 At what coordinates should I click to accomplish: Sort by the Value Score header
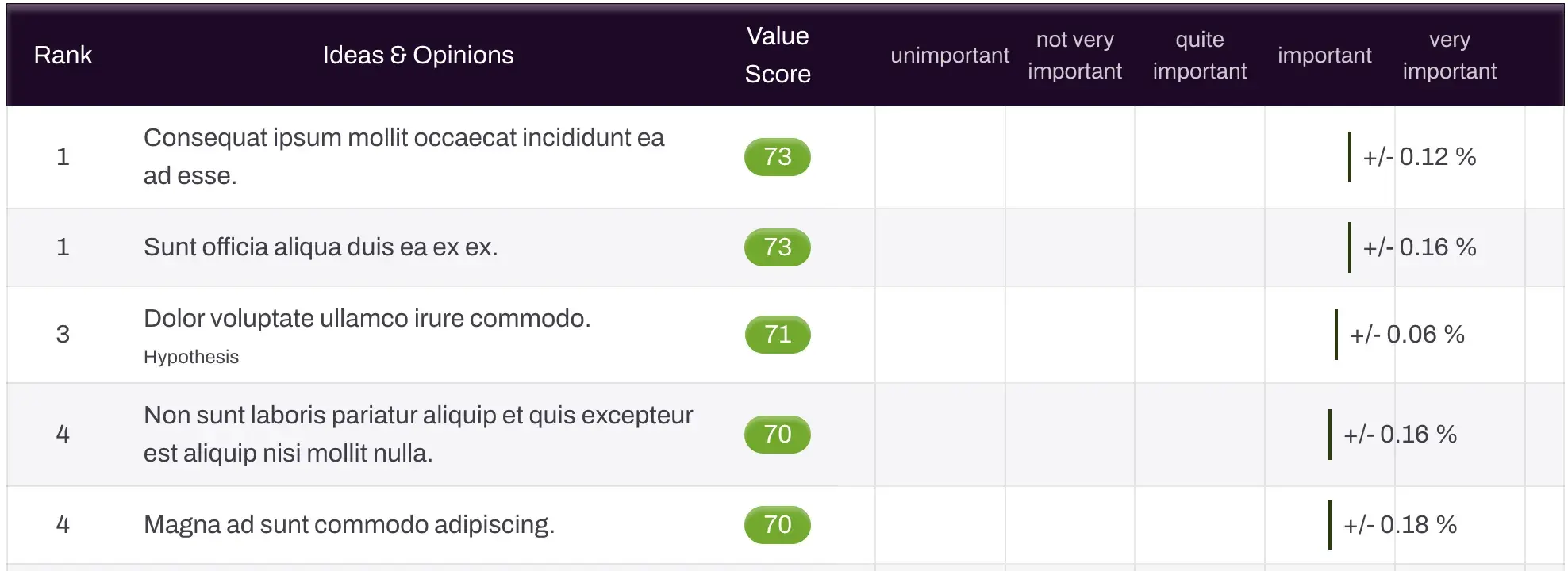click(778, 55)
